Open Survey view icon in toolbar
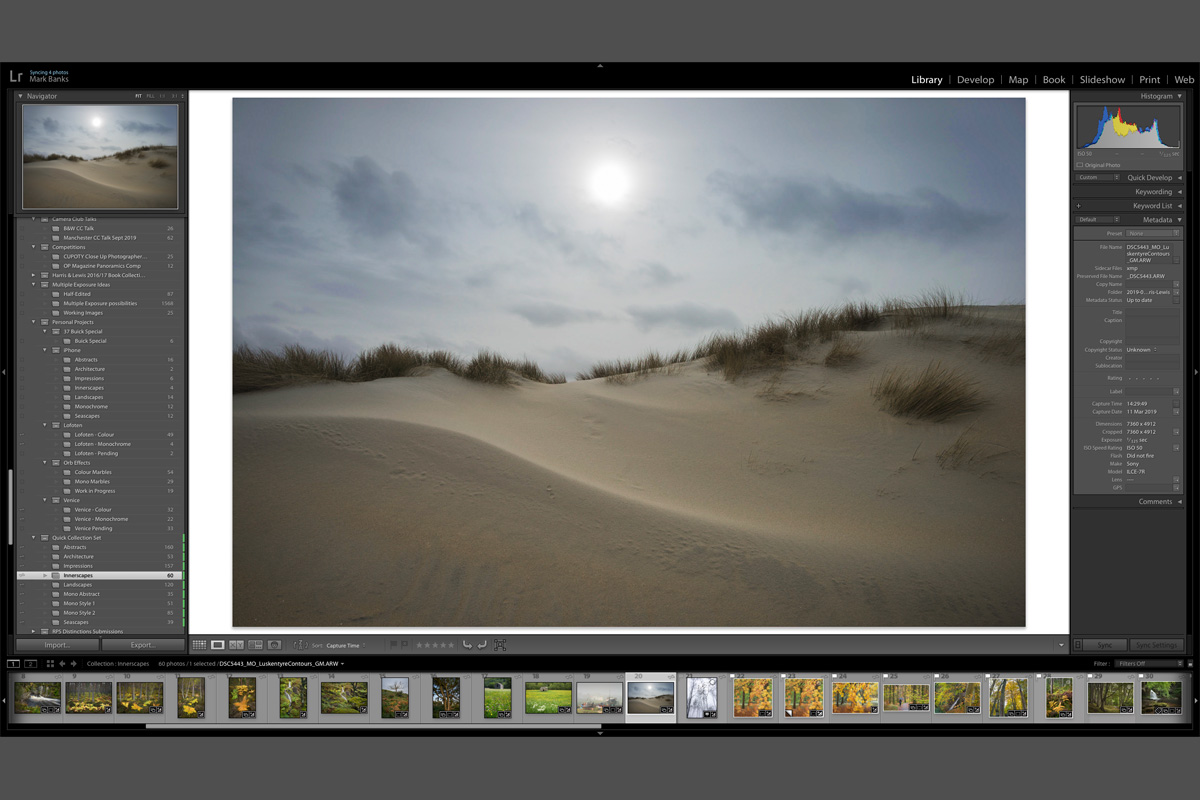The width and height of the screenshot is (1200, 800). 255,646
